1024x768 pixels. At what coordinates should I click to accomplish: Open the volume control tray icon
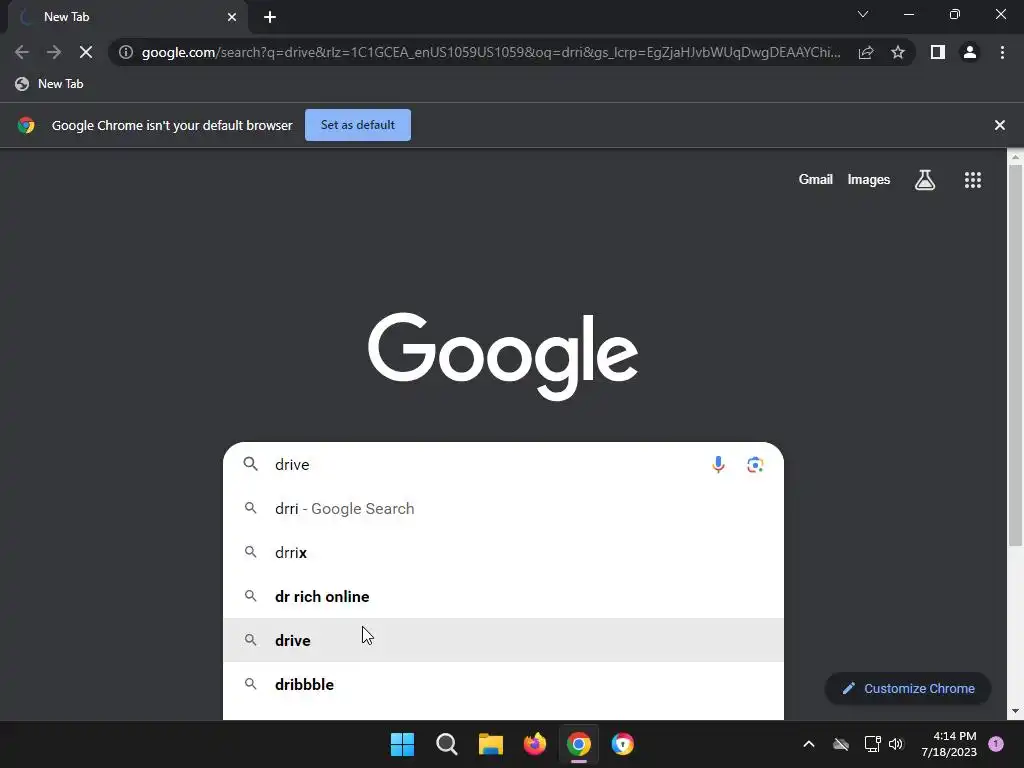[896, 744]
